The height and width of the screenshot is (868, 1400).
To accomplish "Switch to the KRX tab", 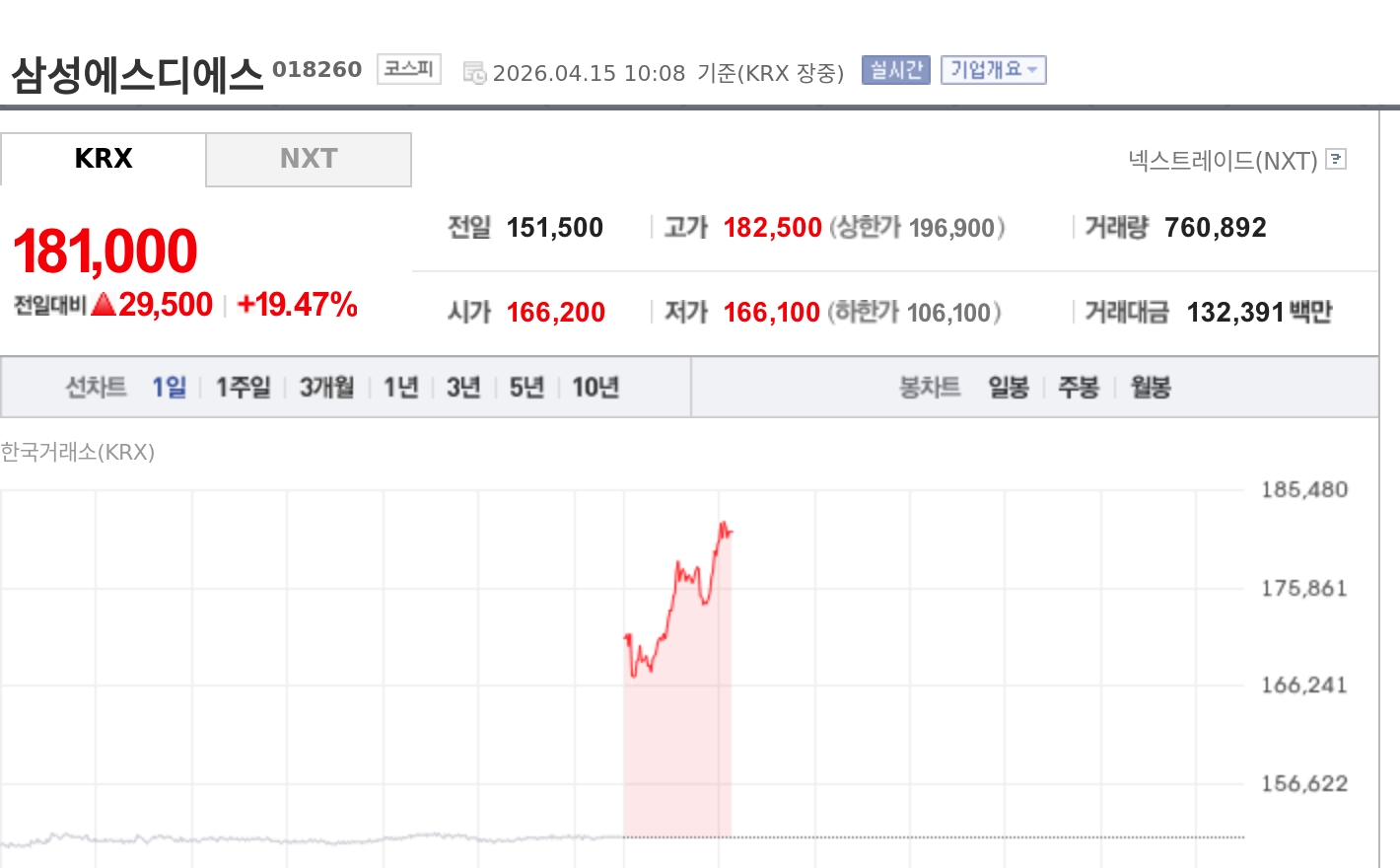I will pyautogui.click(x=104, y=159).
